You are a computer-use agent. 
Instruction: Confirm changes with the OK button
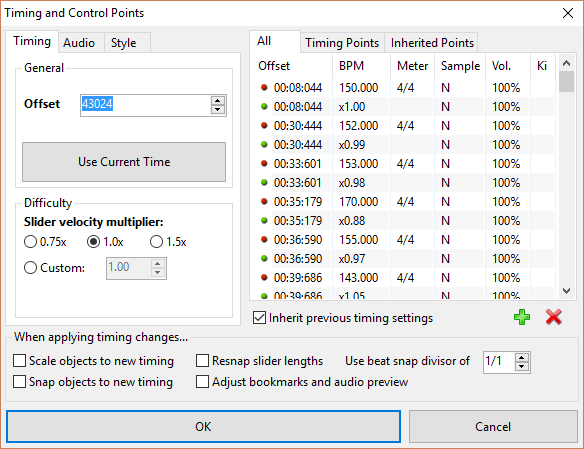(203, 427)
